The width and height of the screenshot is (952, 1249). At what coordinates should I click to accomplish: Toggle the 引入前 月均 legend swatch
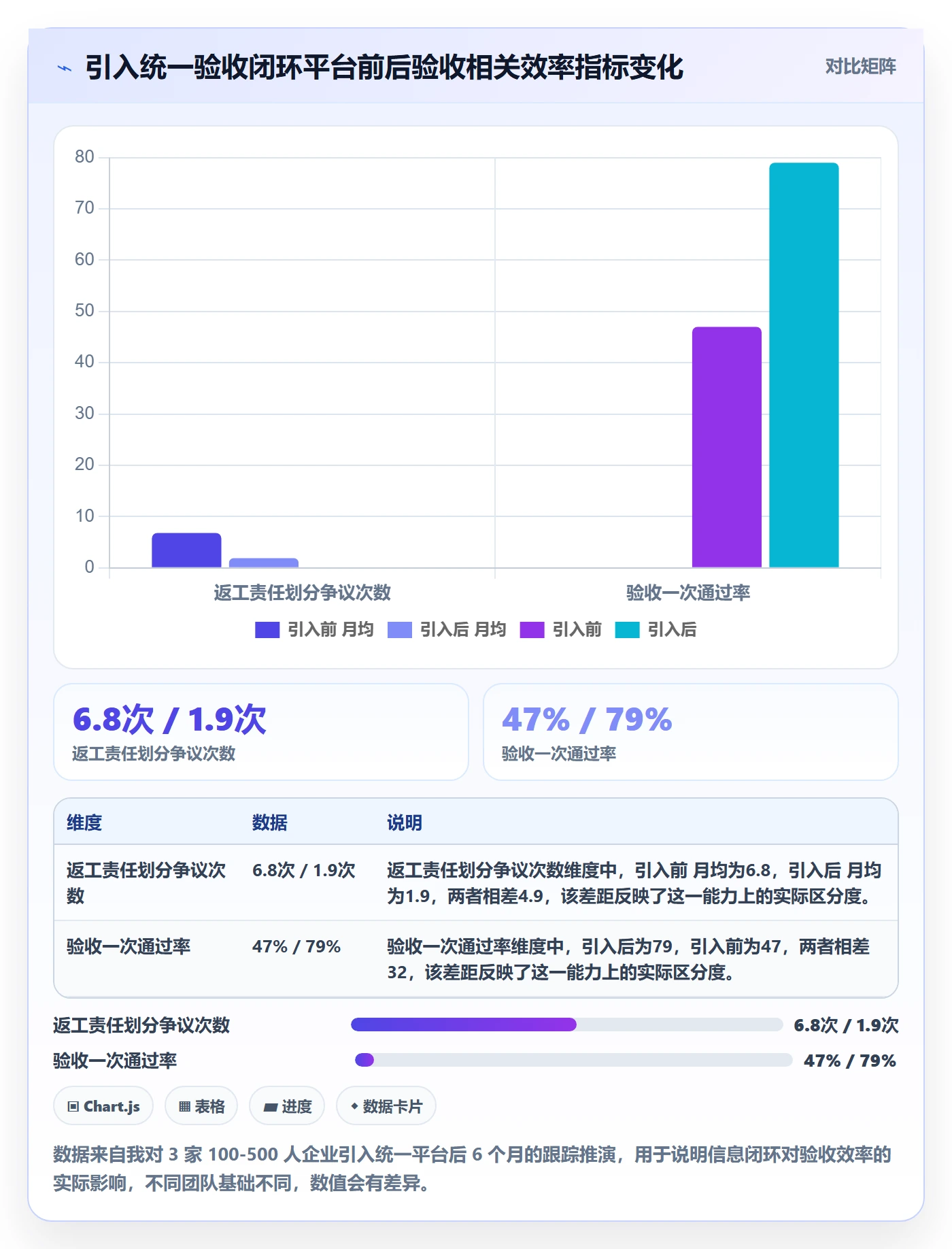tap(267, 630)
